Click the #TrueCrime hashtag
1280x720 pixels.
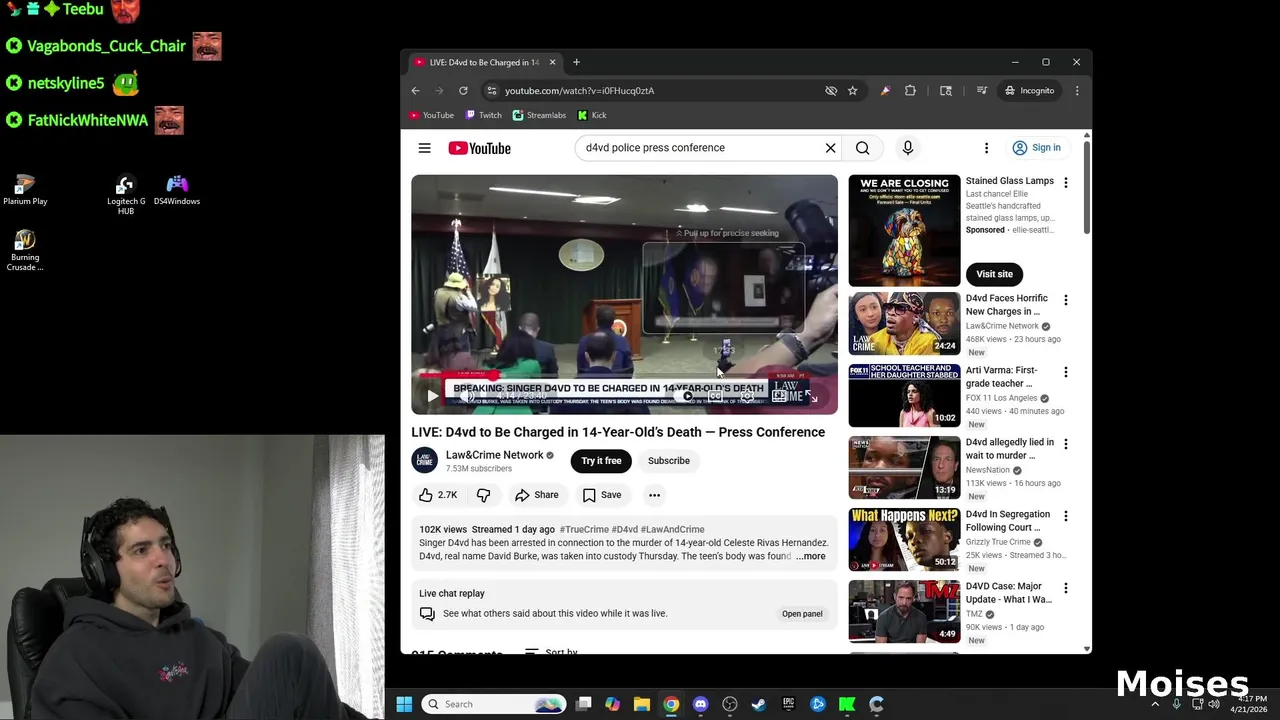[584, 529]
